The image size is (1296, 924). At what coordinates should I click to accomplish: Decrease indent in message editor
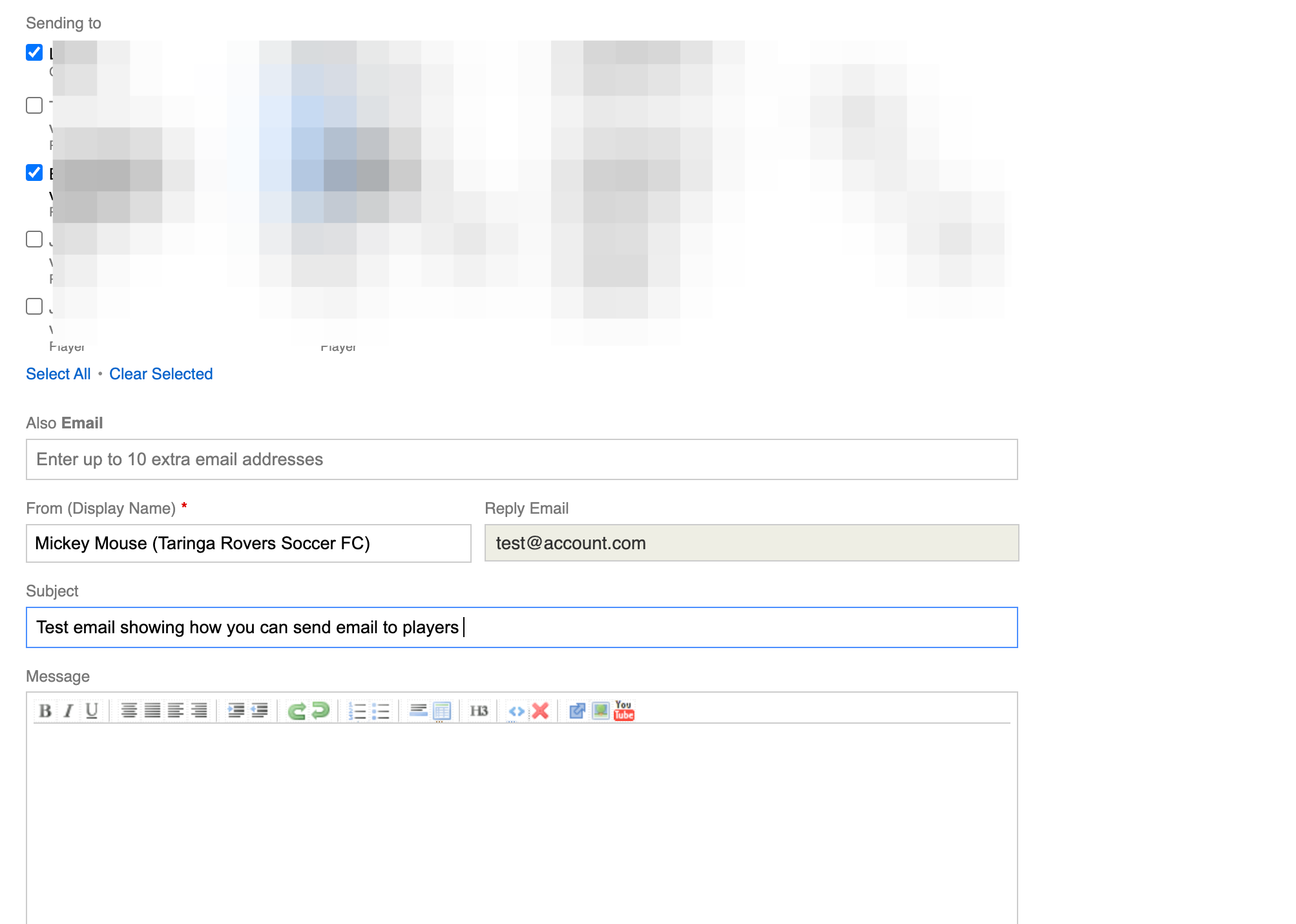260,711
